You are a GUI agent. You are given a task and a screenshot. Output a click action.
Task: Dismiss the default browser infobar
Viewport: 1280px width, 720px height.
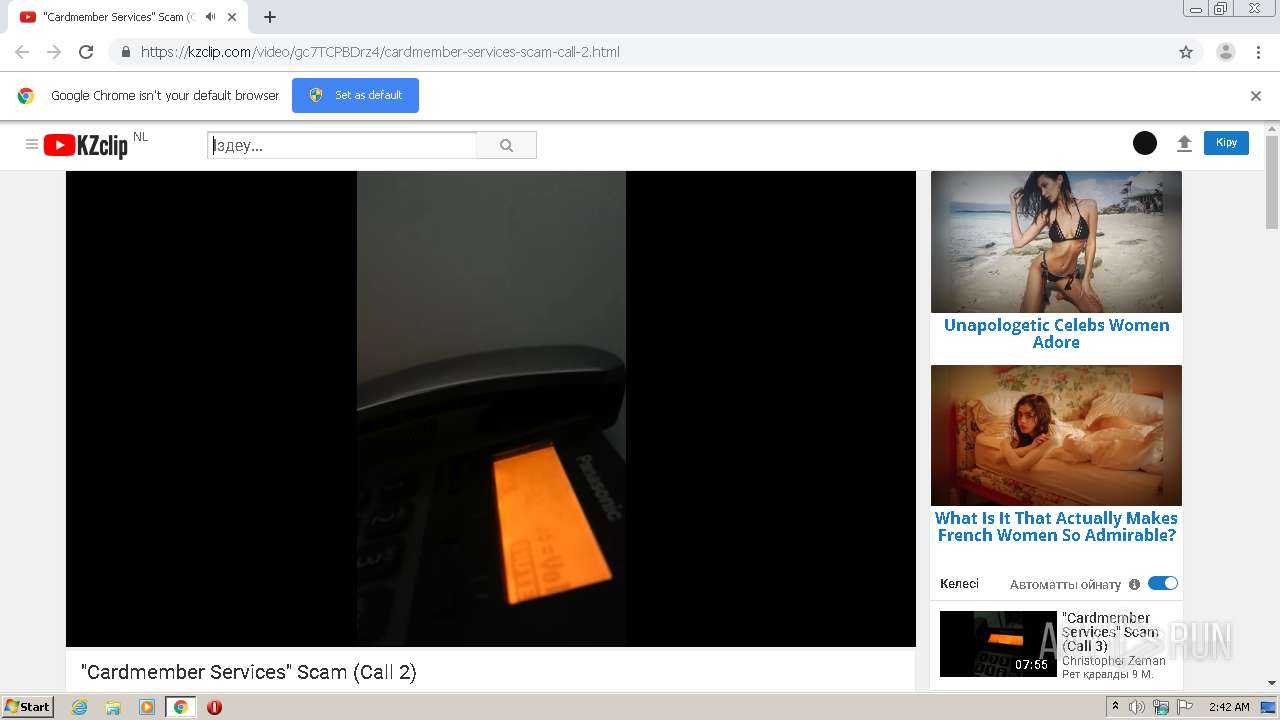click(1256, 96)
